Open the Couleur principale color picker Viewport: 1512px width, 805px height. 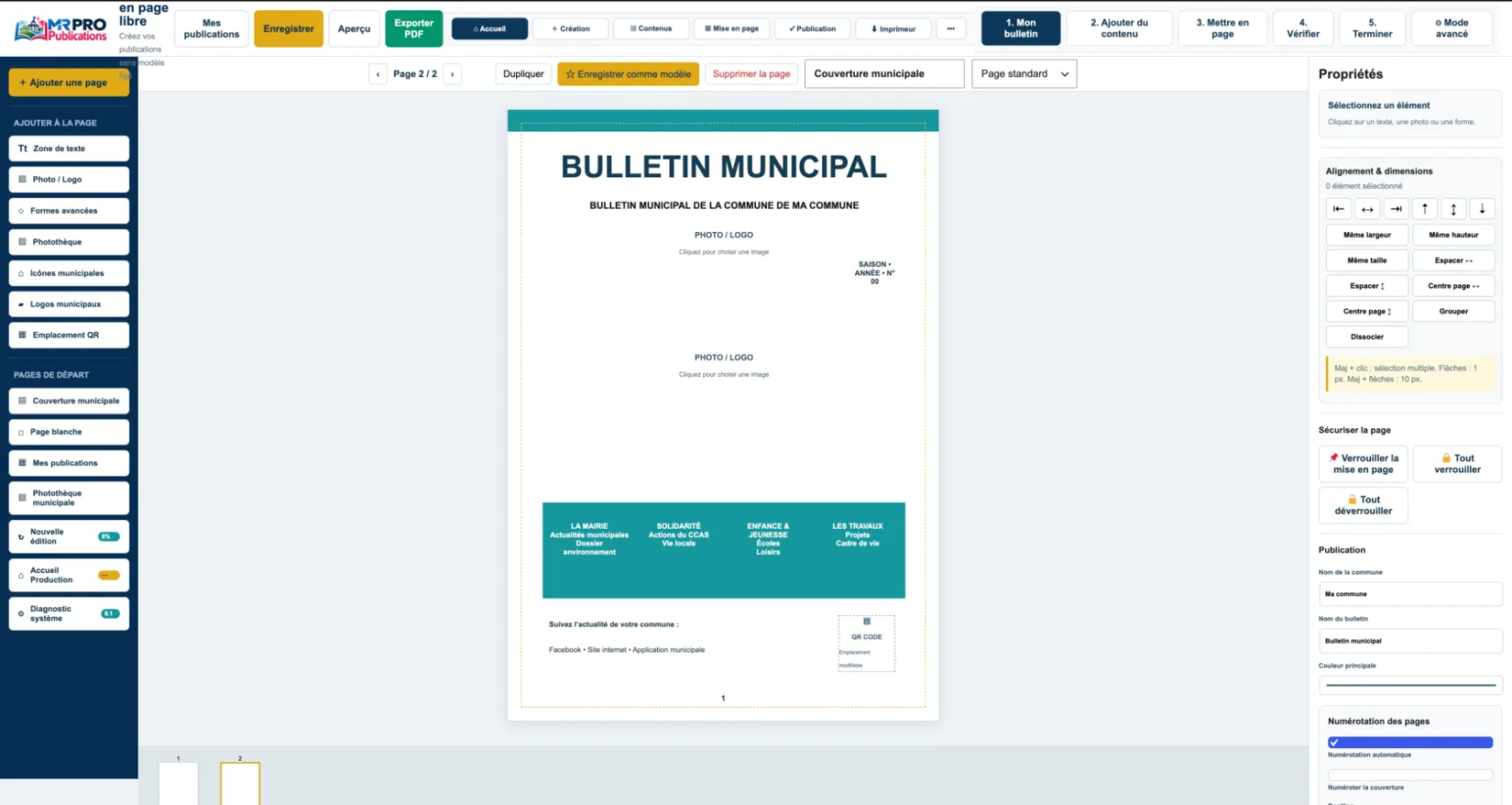coord(1409,685)
